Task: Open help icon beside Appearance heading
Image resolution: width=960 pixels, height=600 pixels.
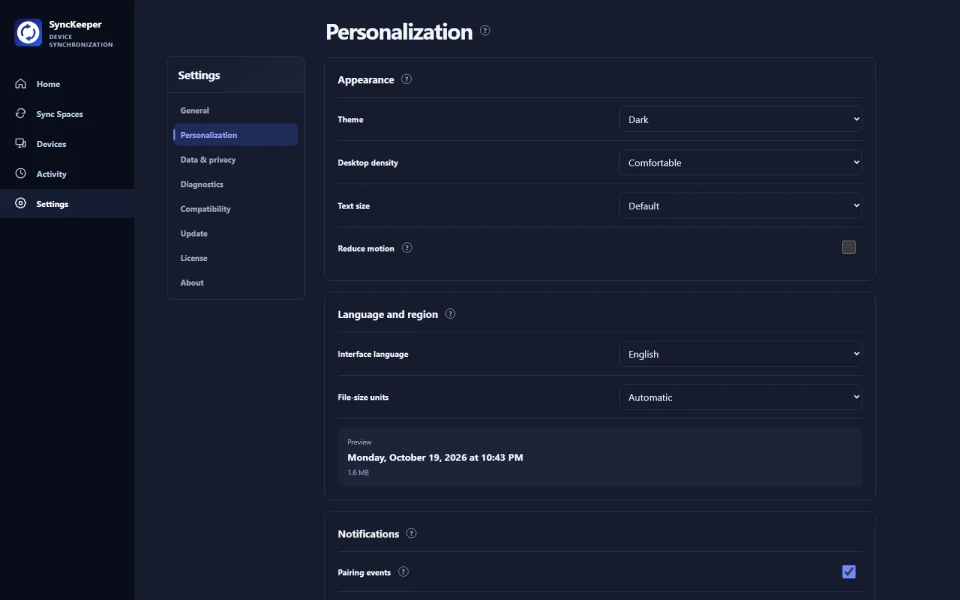Action: (x=407, y=79)
